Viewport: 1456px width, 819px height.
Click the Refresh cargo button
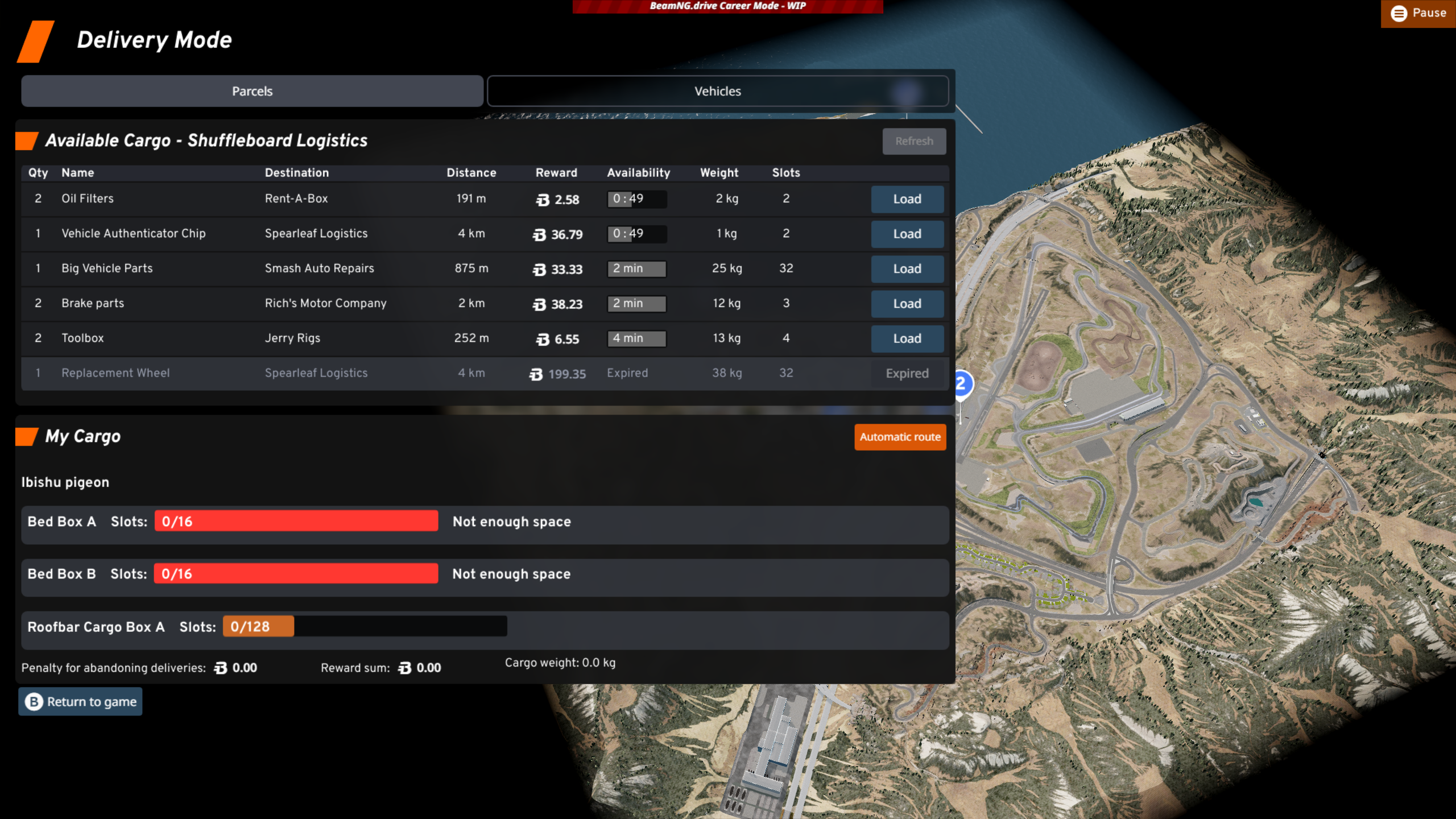914,141
